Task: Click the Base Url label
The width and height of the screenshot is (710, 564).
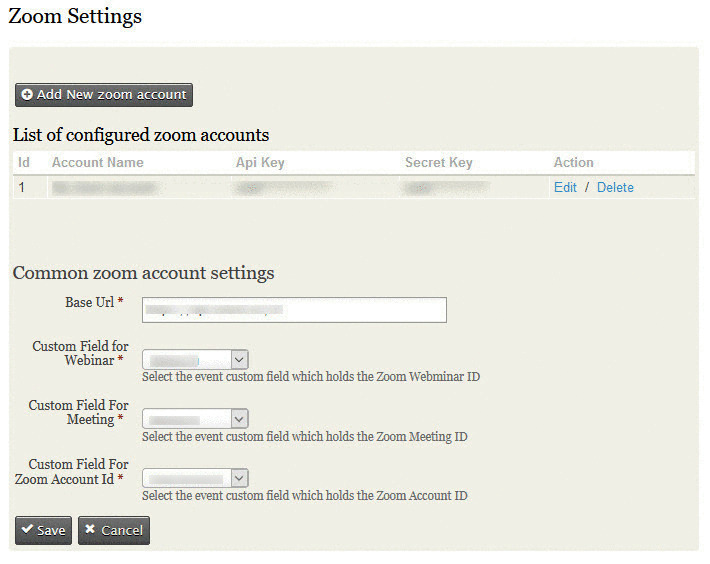Action: (x=90, y=302)
